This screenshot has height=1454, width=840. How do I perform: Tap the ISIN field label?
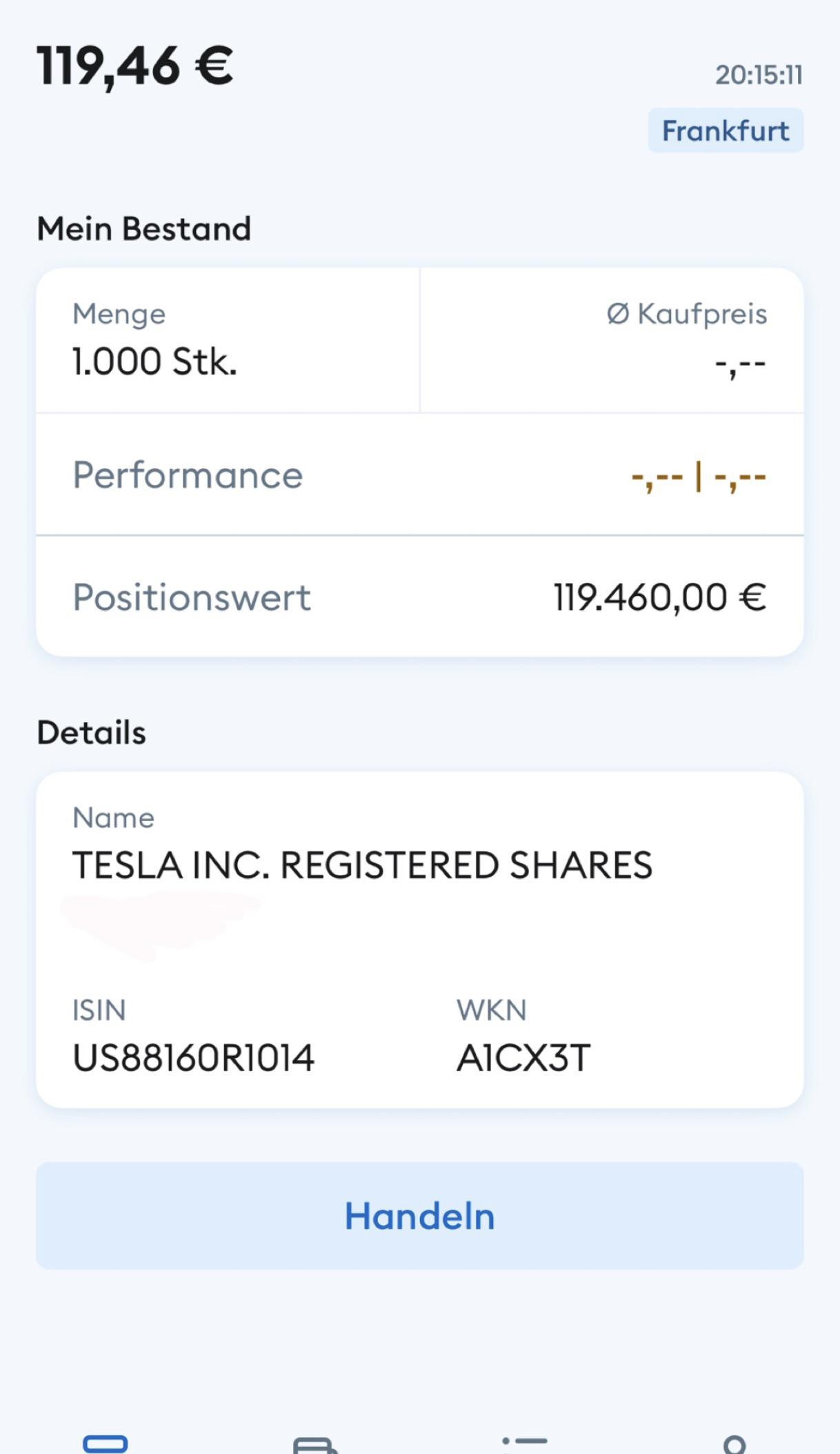pyautogui.click(x=99, y=1010)
